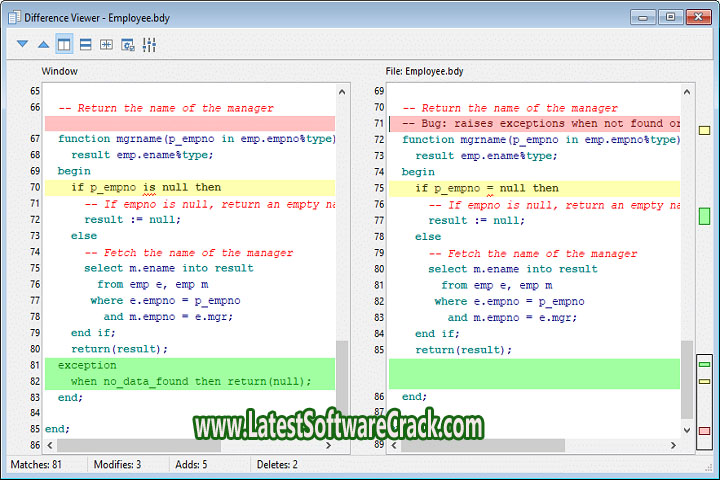Close the Difference Viewer window
This screenshot has height=480, width=720.
698,17
